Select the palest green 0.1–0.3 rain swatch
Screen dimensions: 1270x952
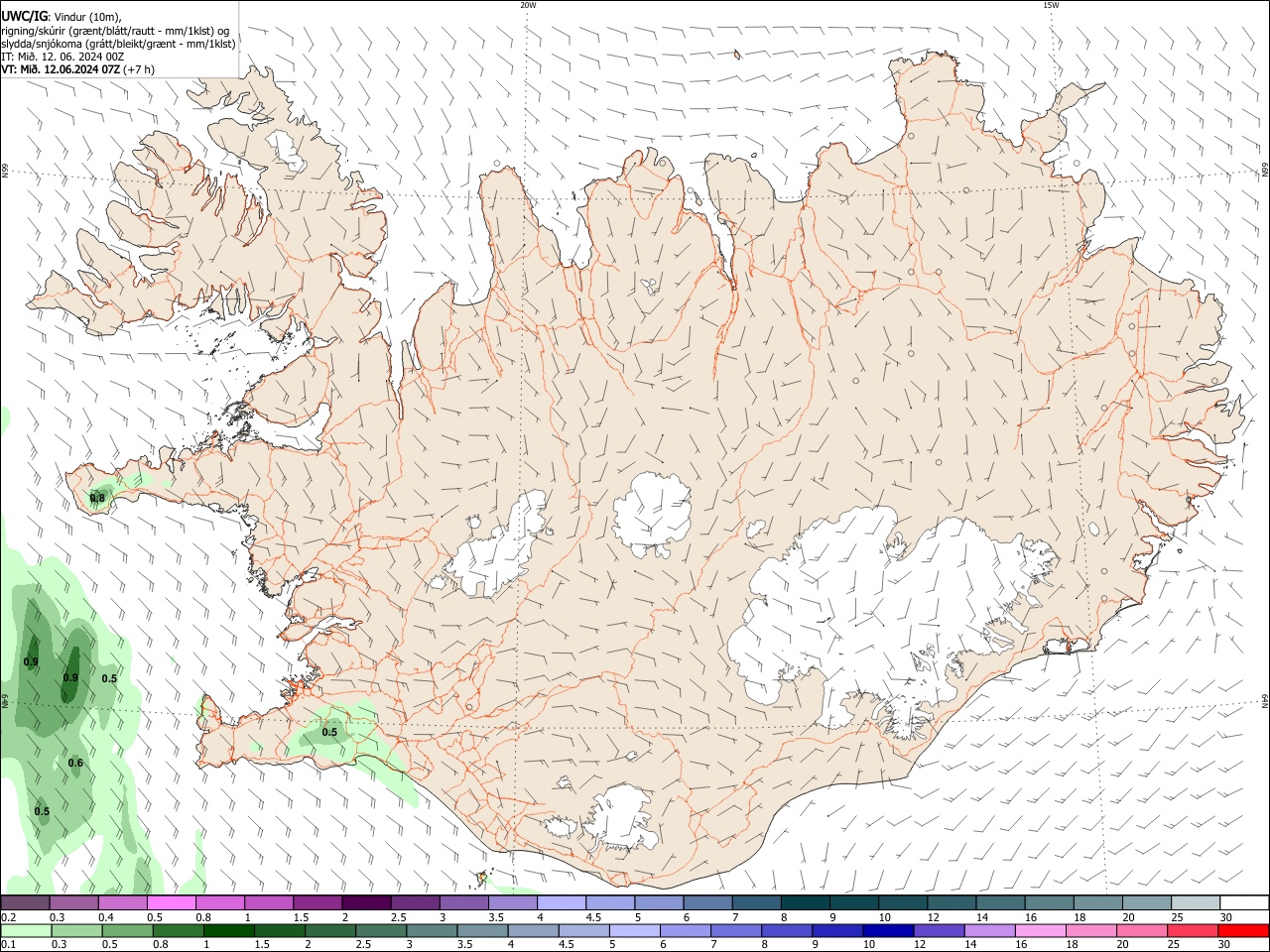(26, 931)
